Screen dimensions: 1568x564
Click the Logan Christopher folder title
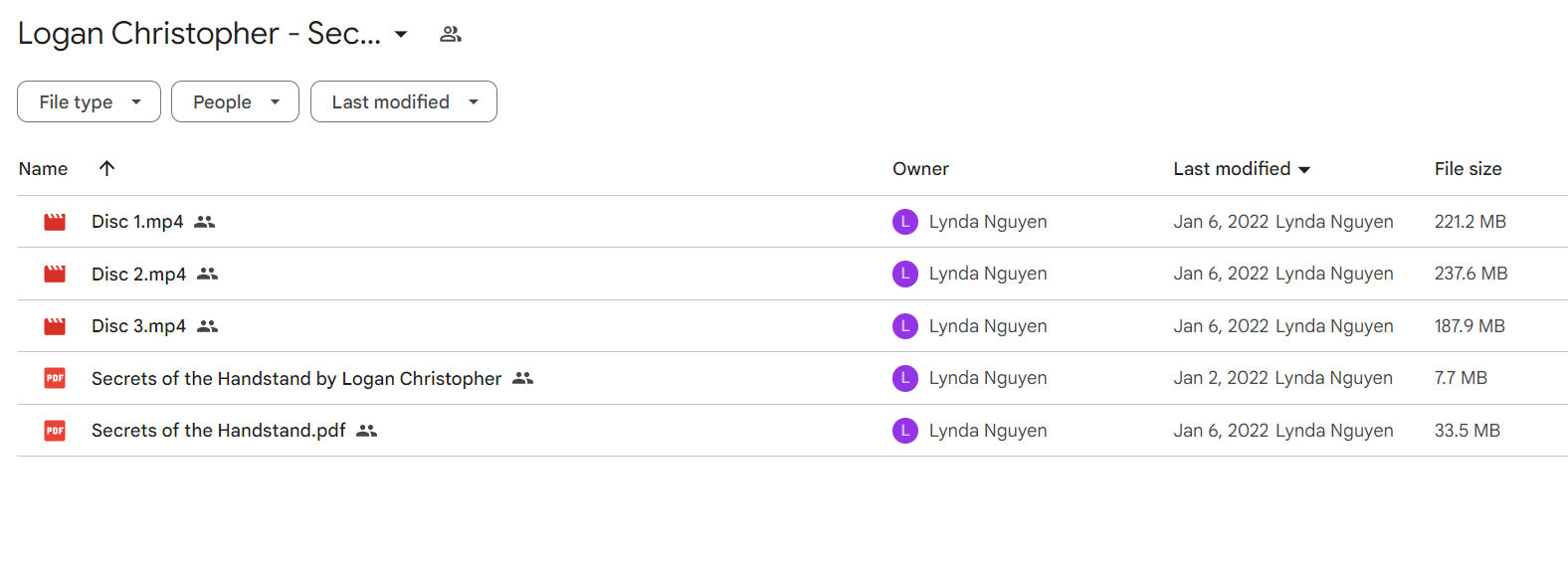pyautogui.click(x=199, y=34)
